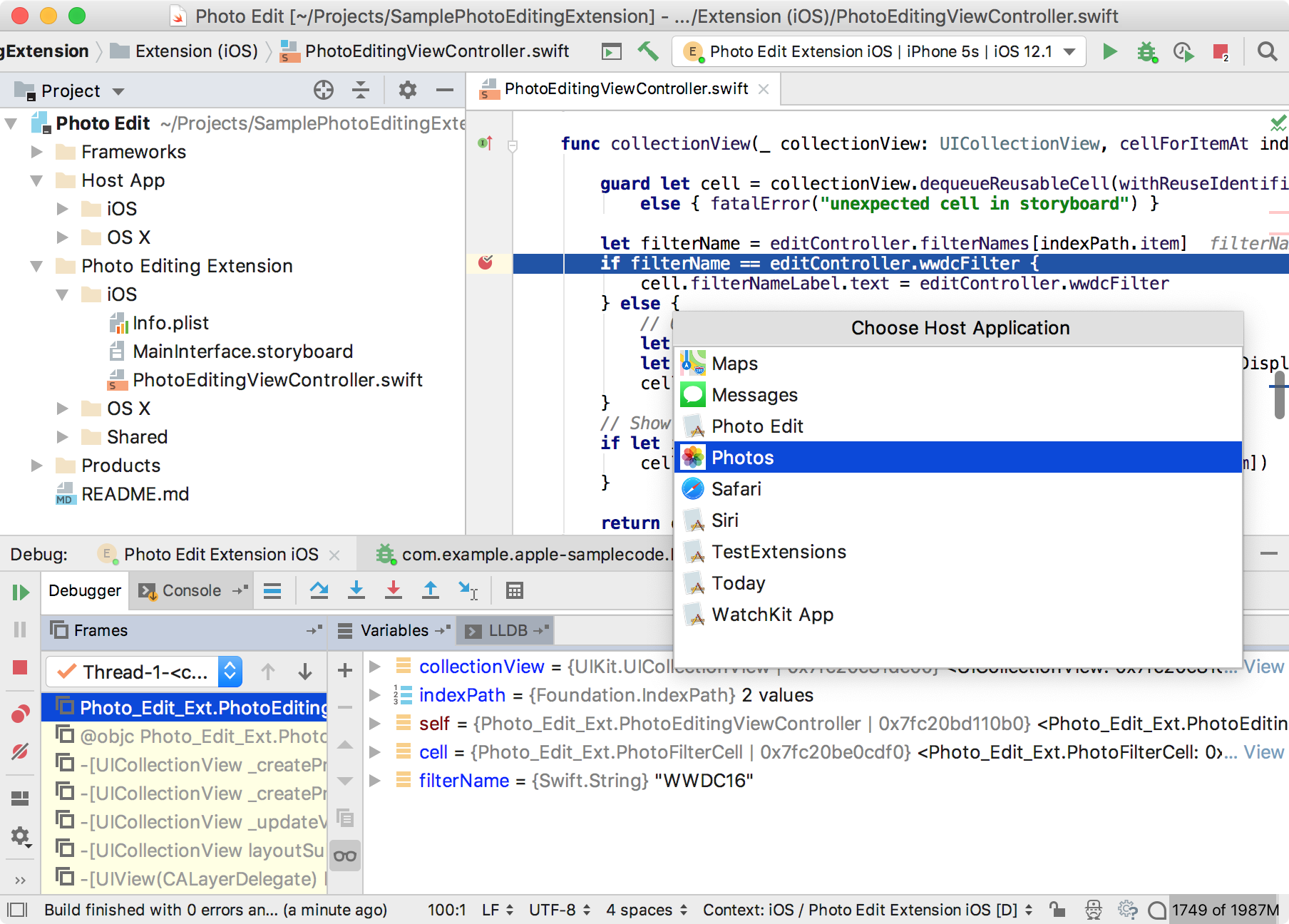Image resolution: width=1289 pixels, height=924 pixels.
Task: Choose WatchKit App as host application
Action: (x=958, y=615)
